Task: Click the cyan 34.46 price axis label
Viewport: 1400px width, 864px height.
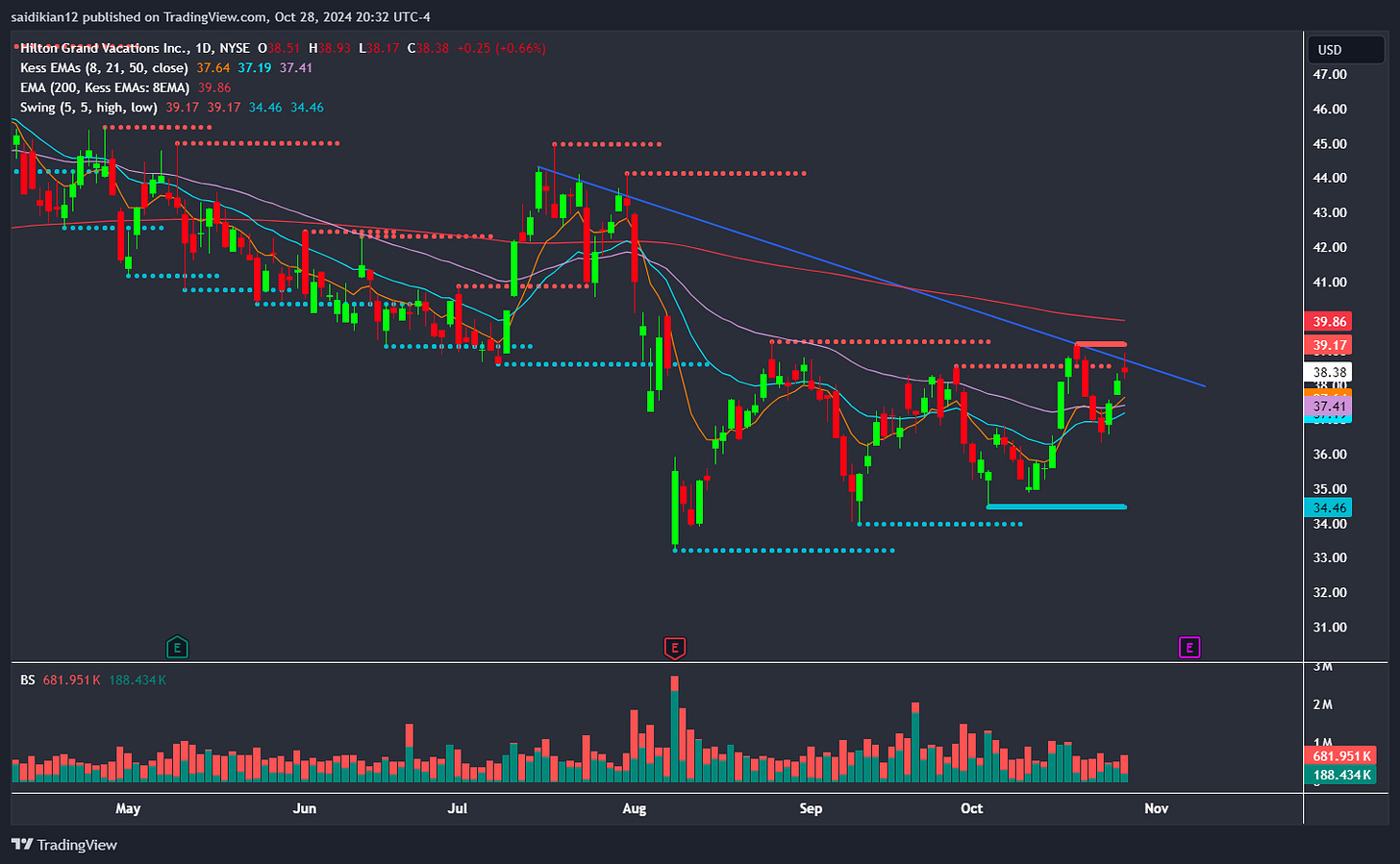Action: [x=1330, y=507]
